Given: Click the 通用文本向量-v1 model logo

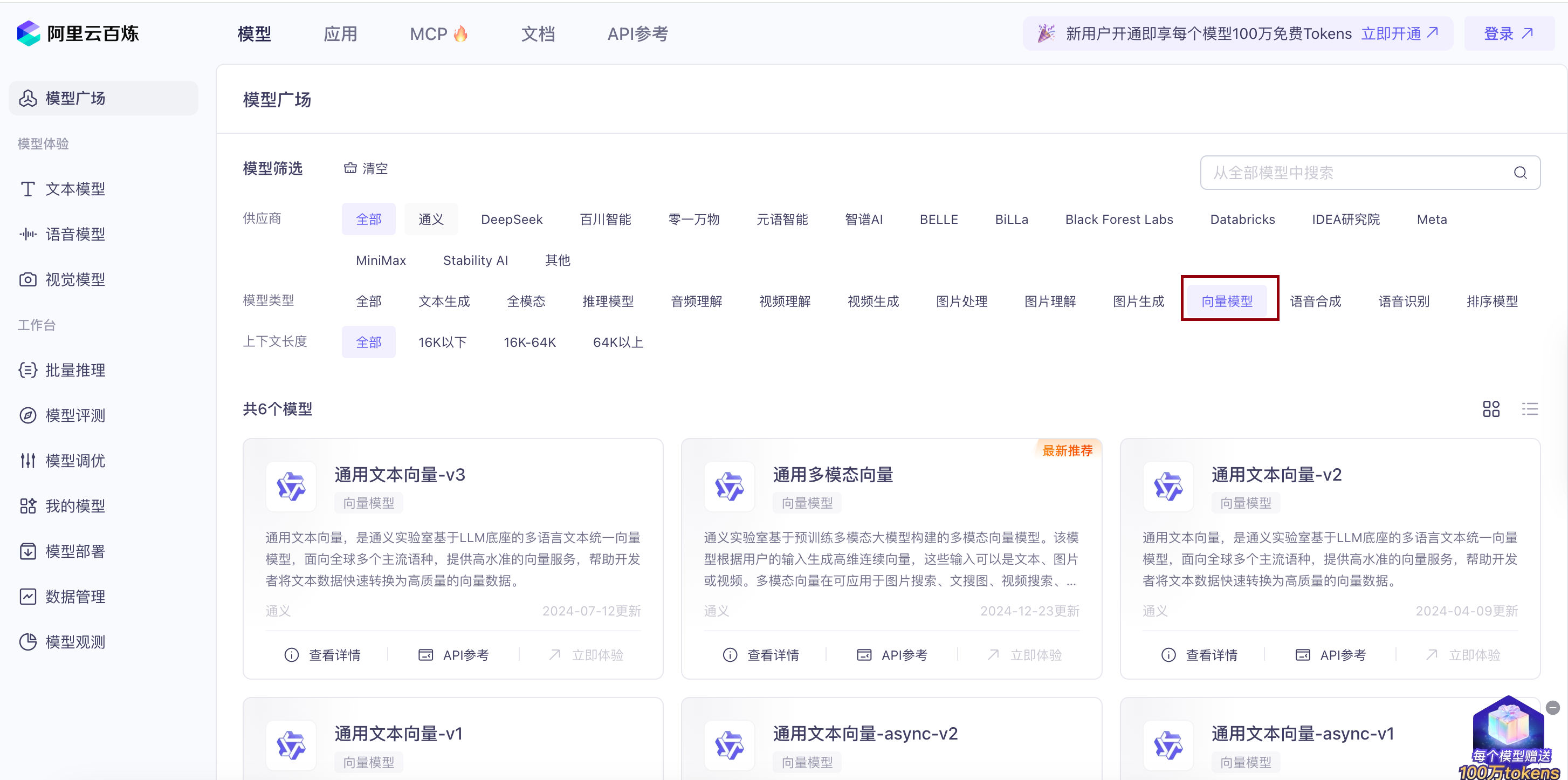Looking at the screenshot, I should pyautogui.click(x=291, y=745).
